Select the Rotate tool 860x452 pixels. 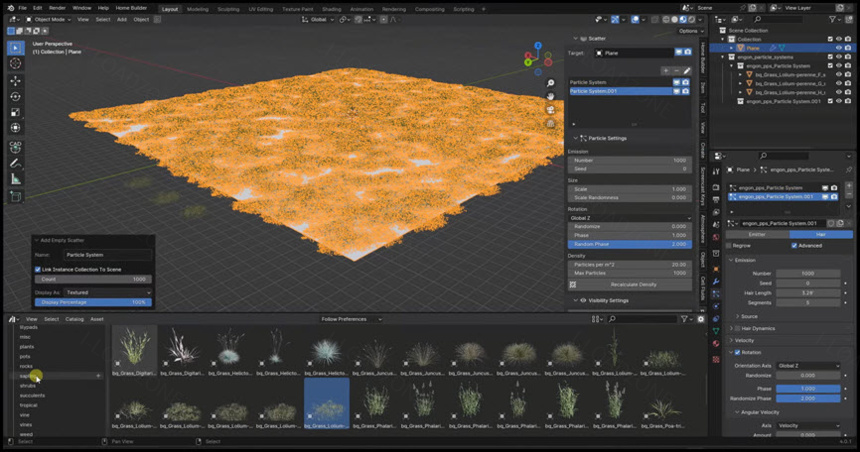point(15,97)
